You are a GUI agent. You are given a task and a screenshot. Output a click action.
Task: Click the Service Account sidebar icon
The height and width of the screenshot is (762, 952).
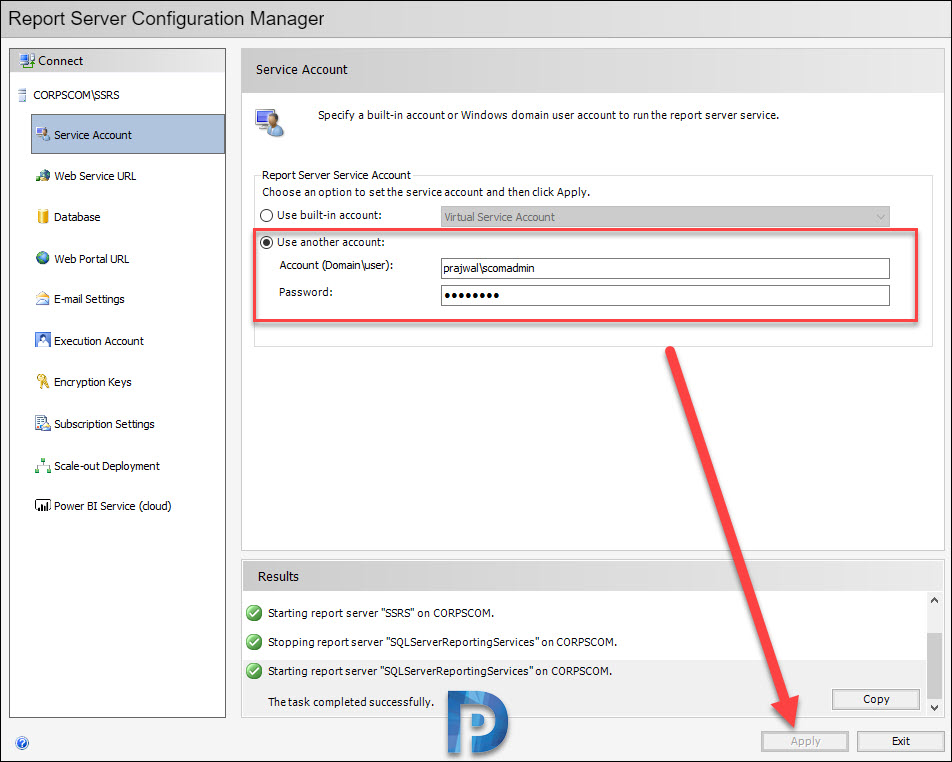42,134
